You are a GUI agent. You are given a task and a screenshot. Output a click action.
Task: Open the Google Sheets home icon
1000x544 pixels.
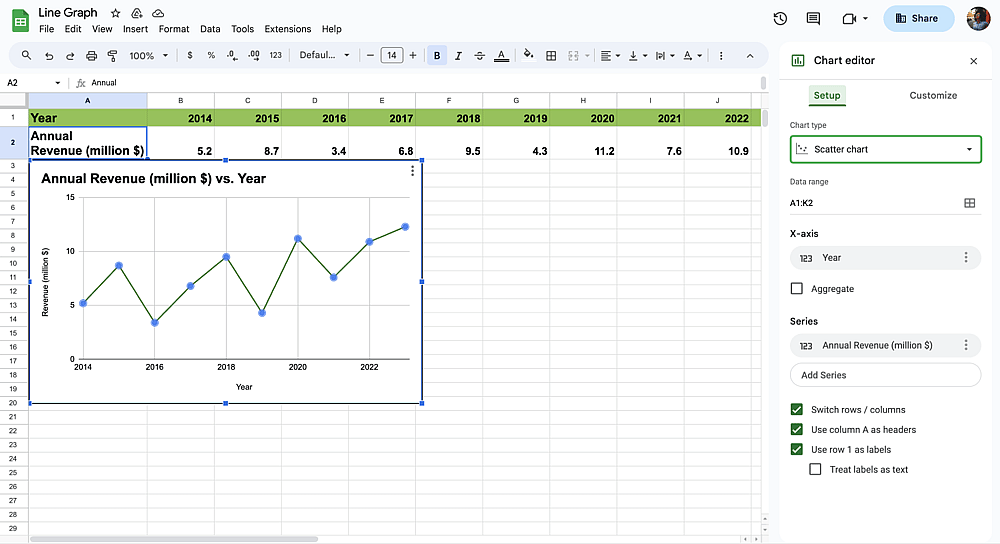click(20, 20)
